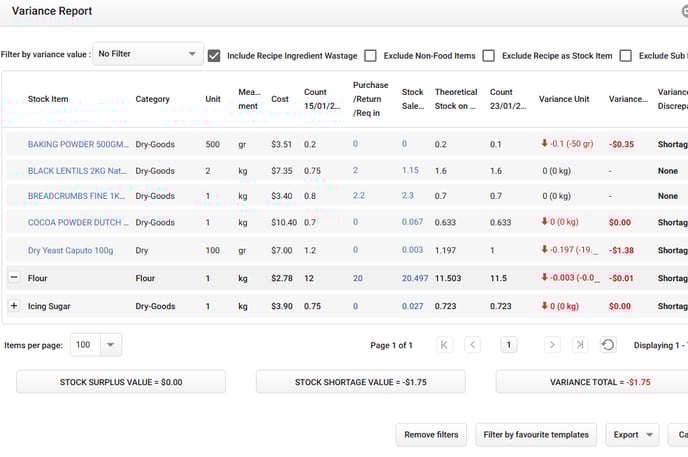Go to next page arrow

(552, 345)
